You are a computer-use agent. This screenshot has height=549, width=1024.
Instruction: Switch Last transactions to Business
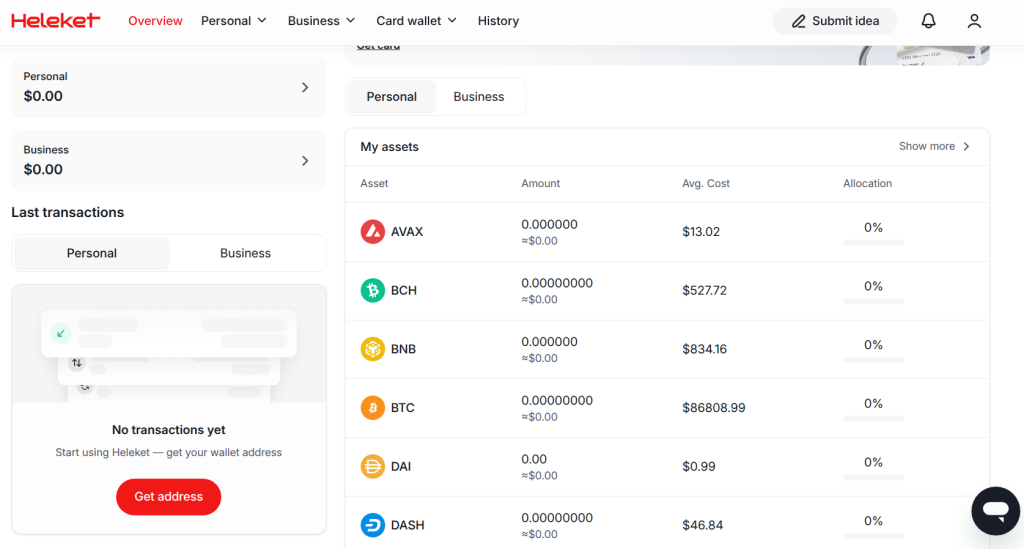tap(245, 254)
